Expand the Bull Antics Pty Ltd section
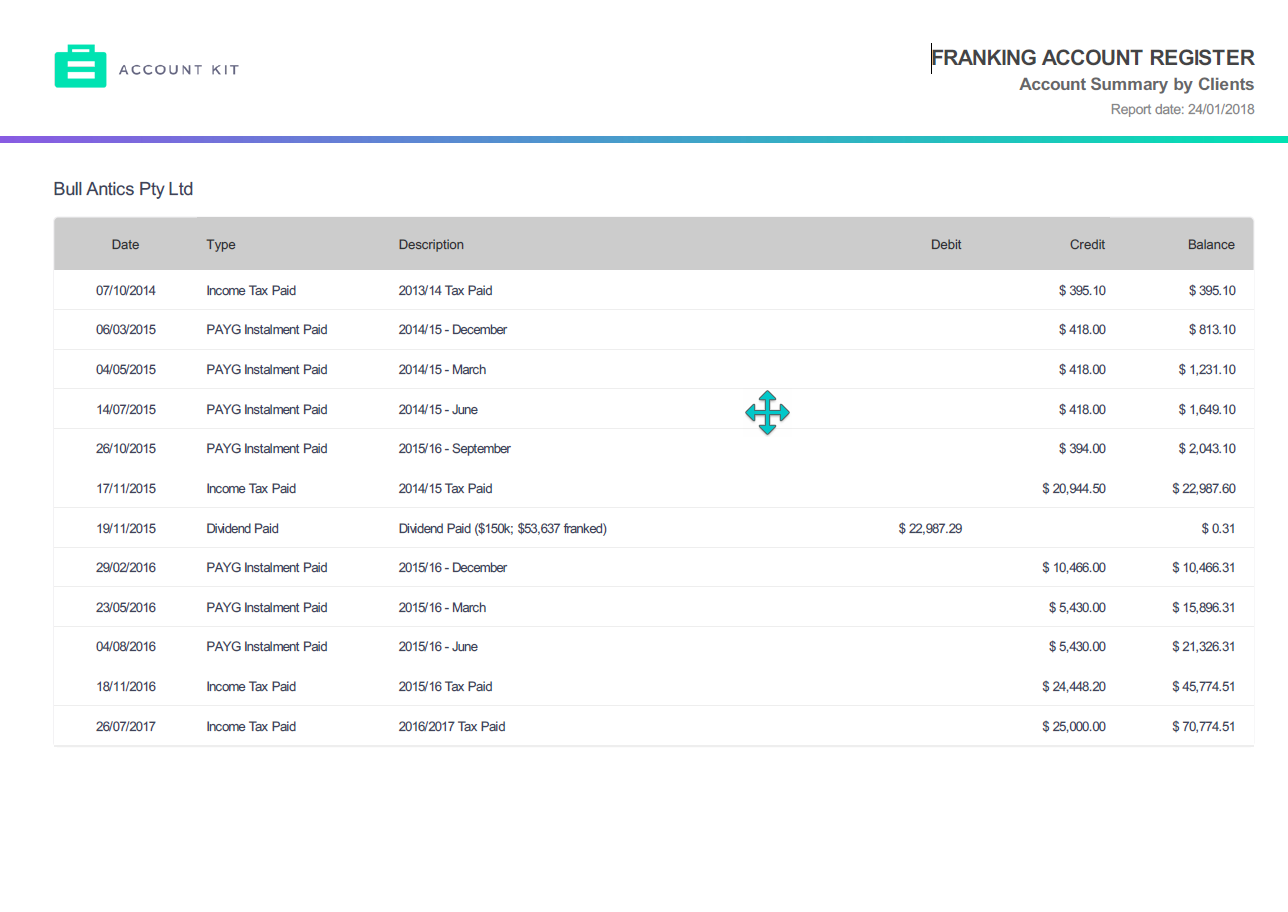Screen dimensions: 1288x912 tap(123, 189)
